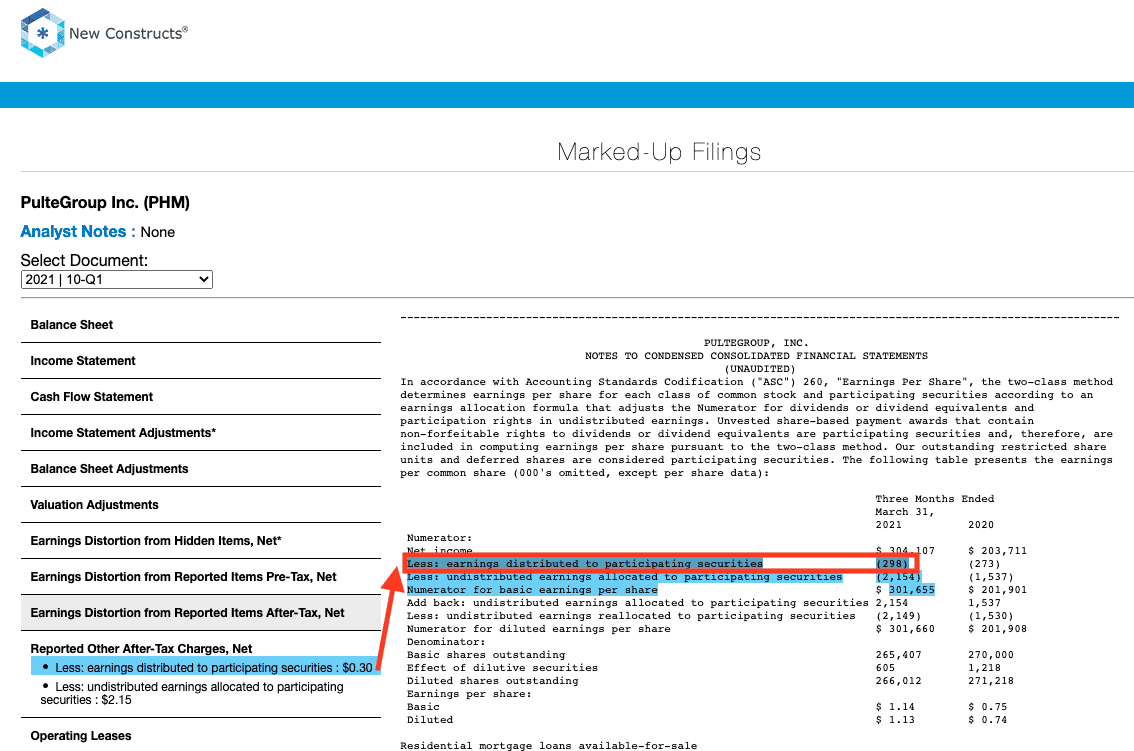Click the 266,012 diluted shares value

[898, 681]
